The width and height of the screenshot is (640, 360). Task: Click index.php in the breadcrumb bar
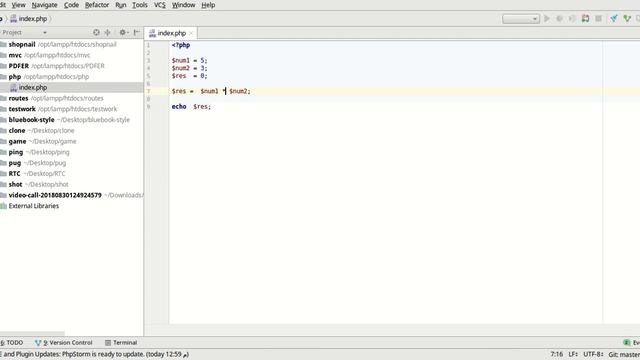pyautogui.click(x=29, y=19)
